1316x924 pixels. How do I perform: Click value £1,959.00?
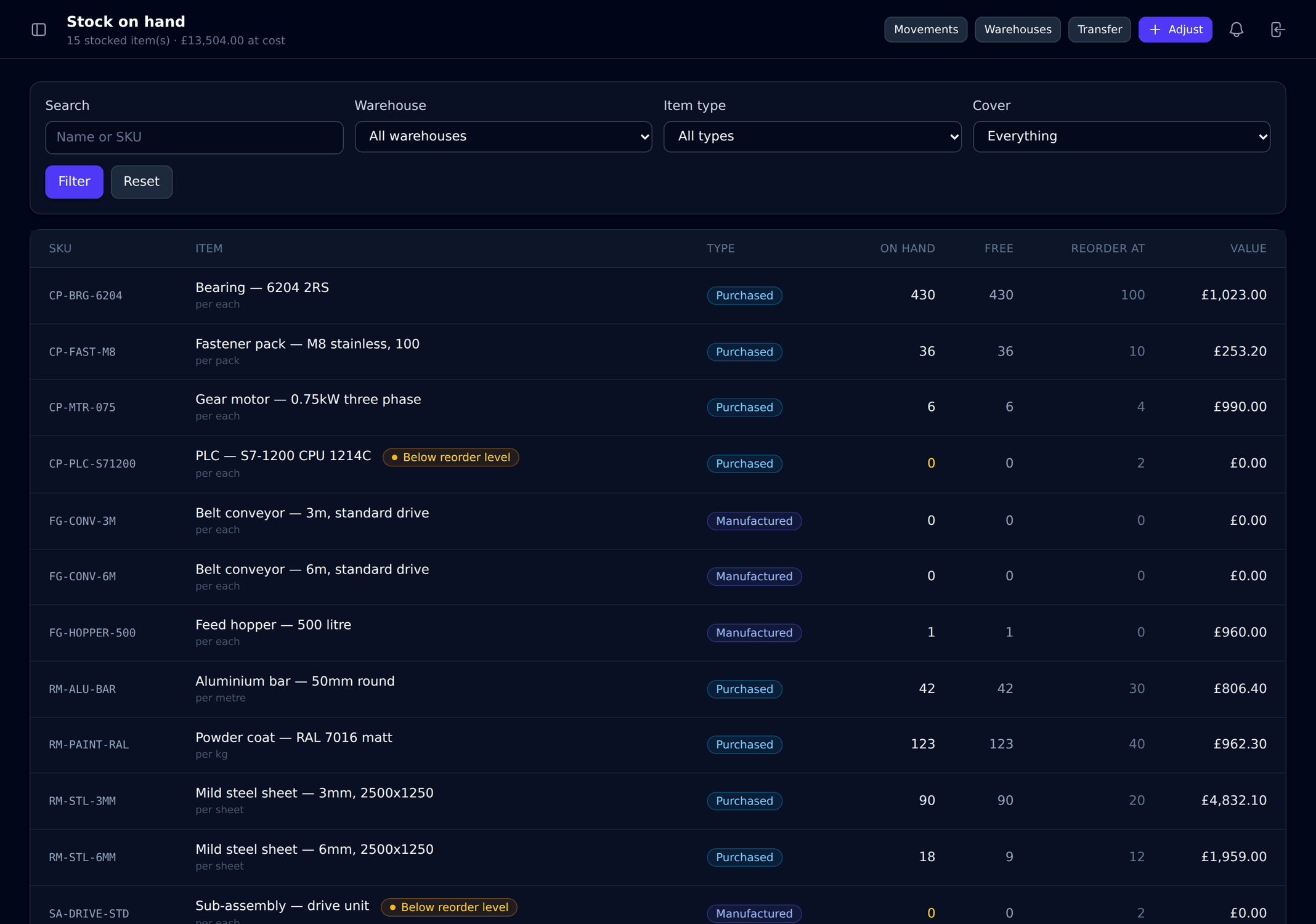pos(1233,857)
